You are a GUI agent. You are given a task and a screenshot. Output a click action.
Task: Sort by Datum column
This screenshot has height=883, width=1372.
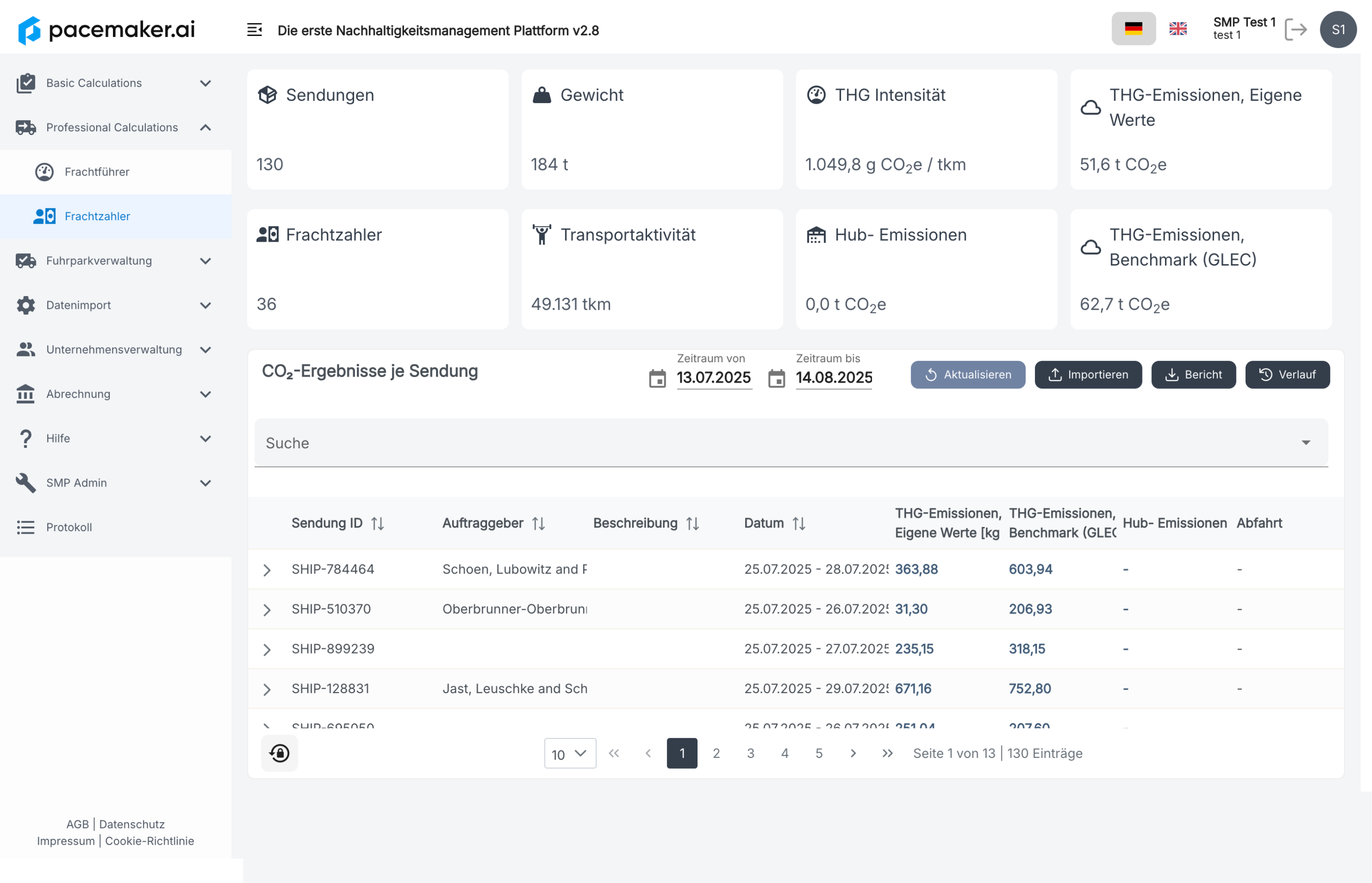[799, 523]
